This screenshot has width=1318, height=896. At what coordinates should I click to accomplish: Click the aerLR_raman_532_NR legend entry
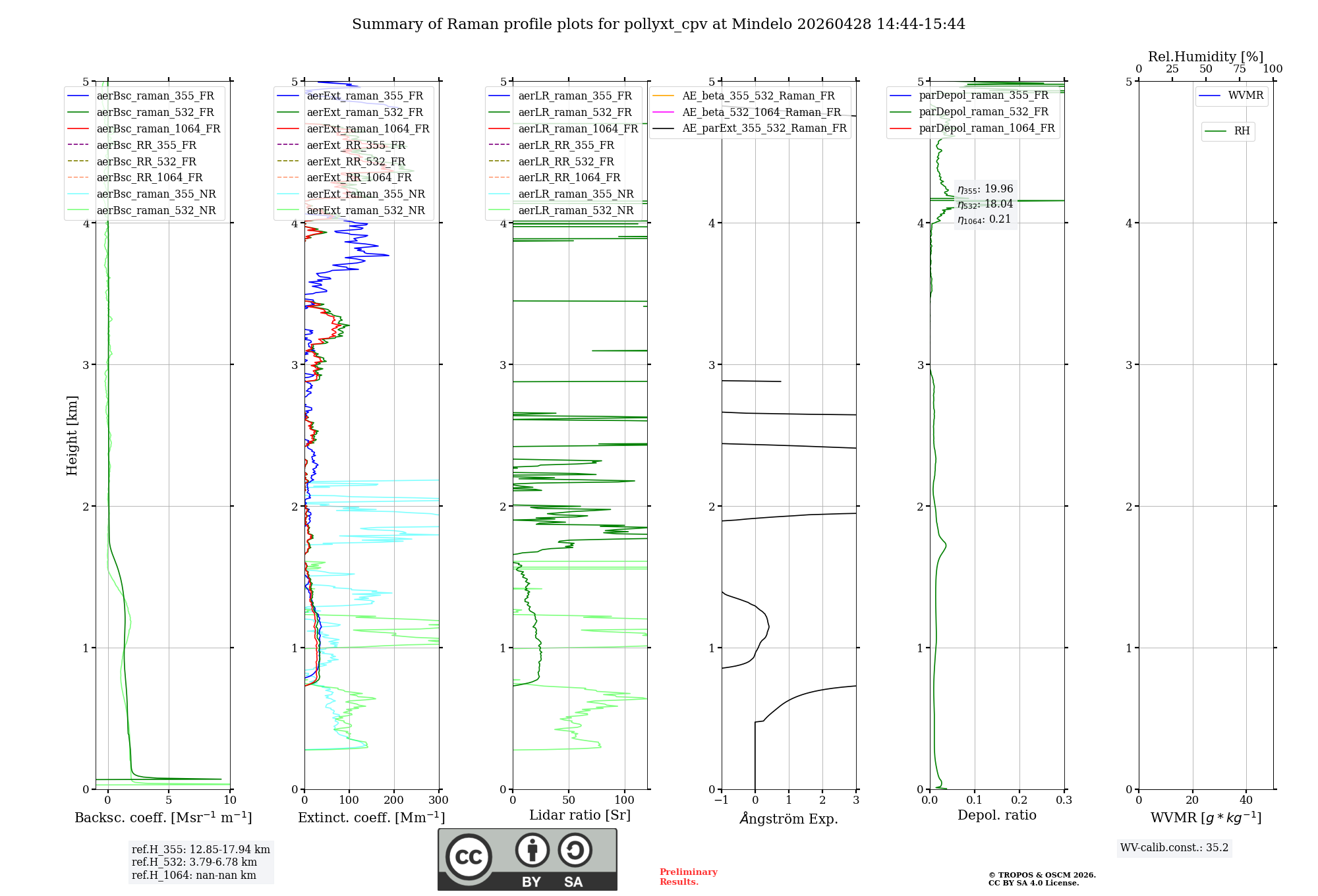pyautogui.click(x=575, y=211)
